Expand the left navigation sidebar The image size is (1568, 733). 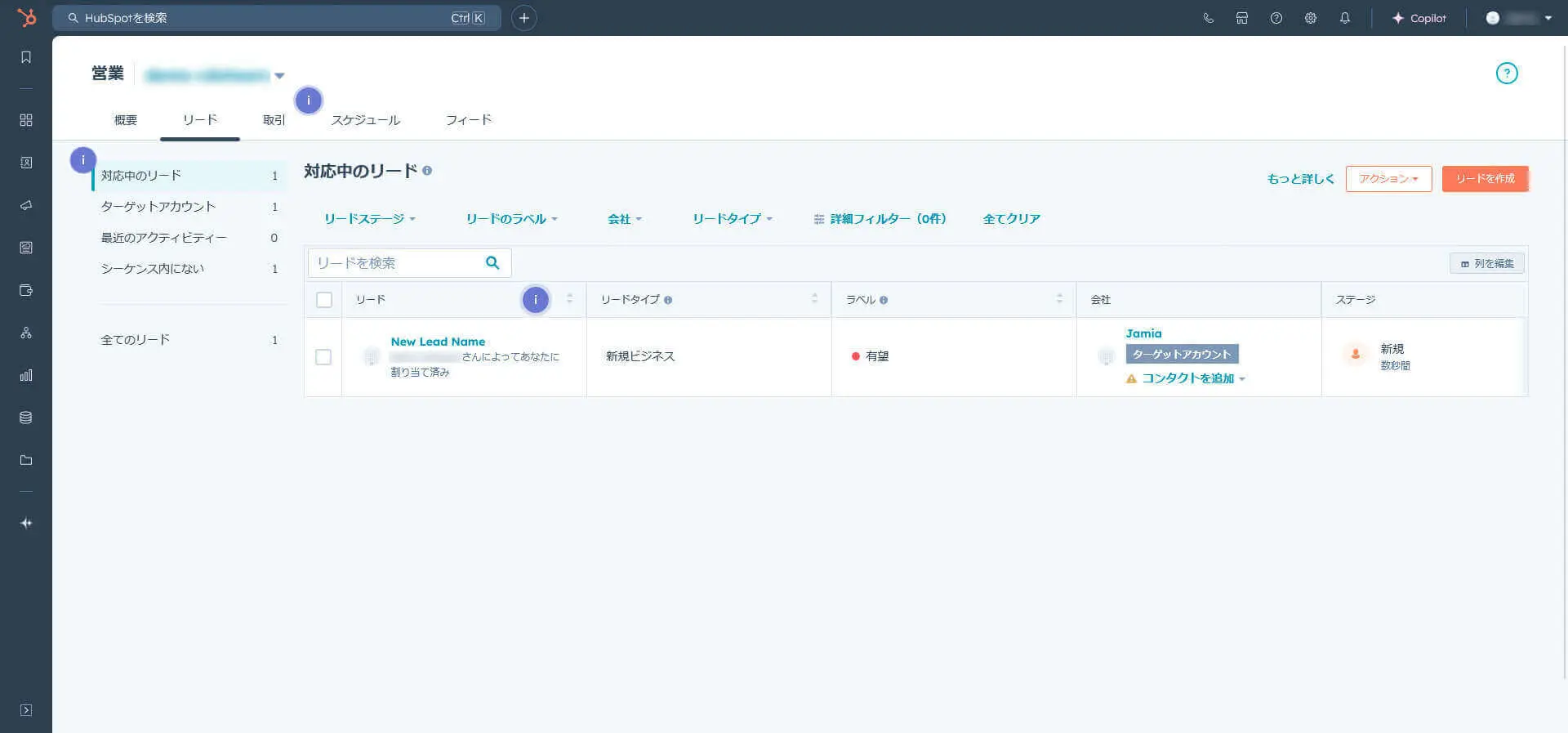pyautogui.click(x=26, y=710)
